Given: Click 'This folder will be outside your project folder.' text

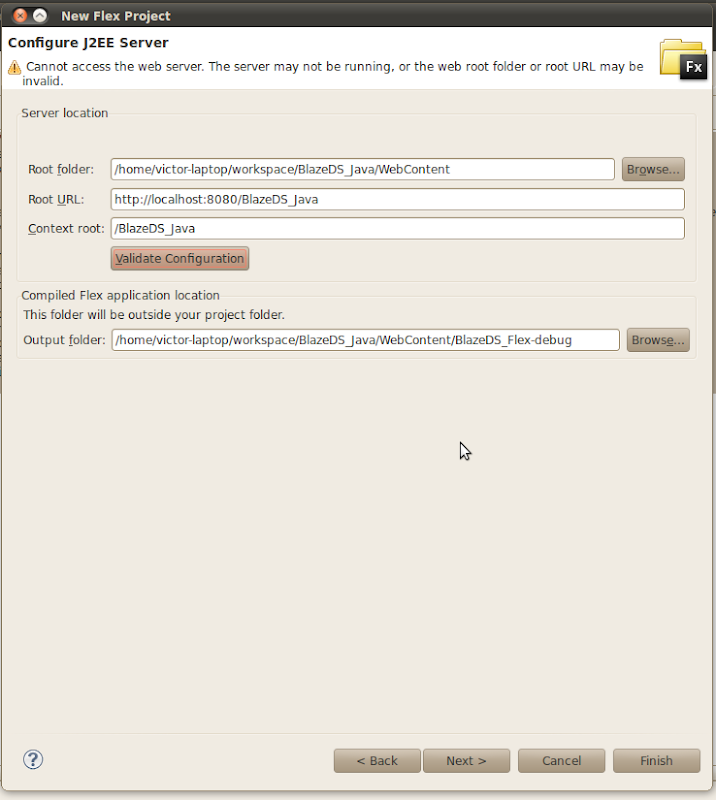Looking at the screenshot, I should point(154,315).
